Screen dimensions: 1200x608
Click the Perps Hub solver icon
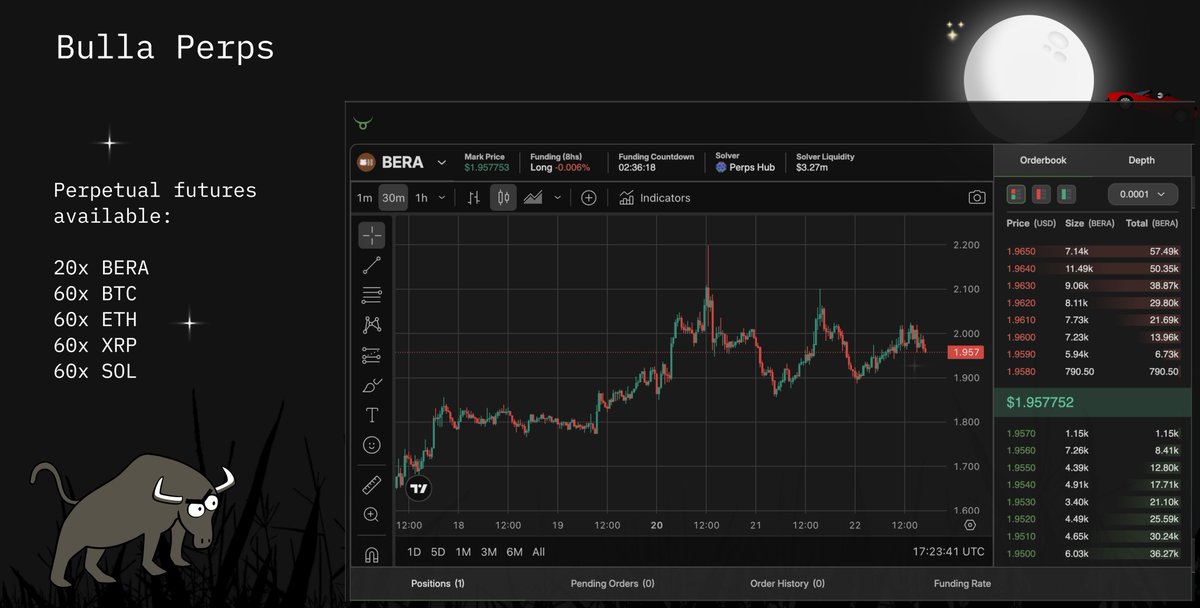(x=721, y=167)
